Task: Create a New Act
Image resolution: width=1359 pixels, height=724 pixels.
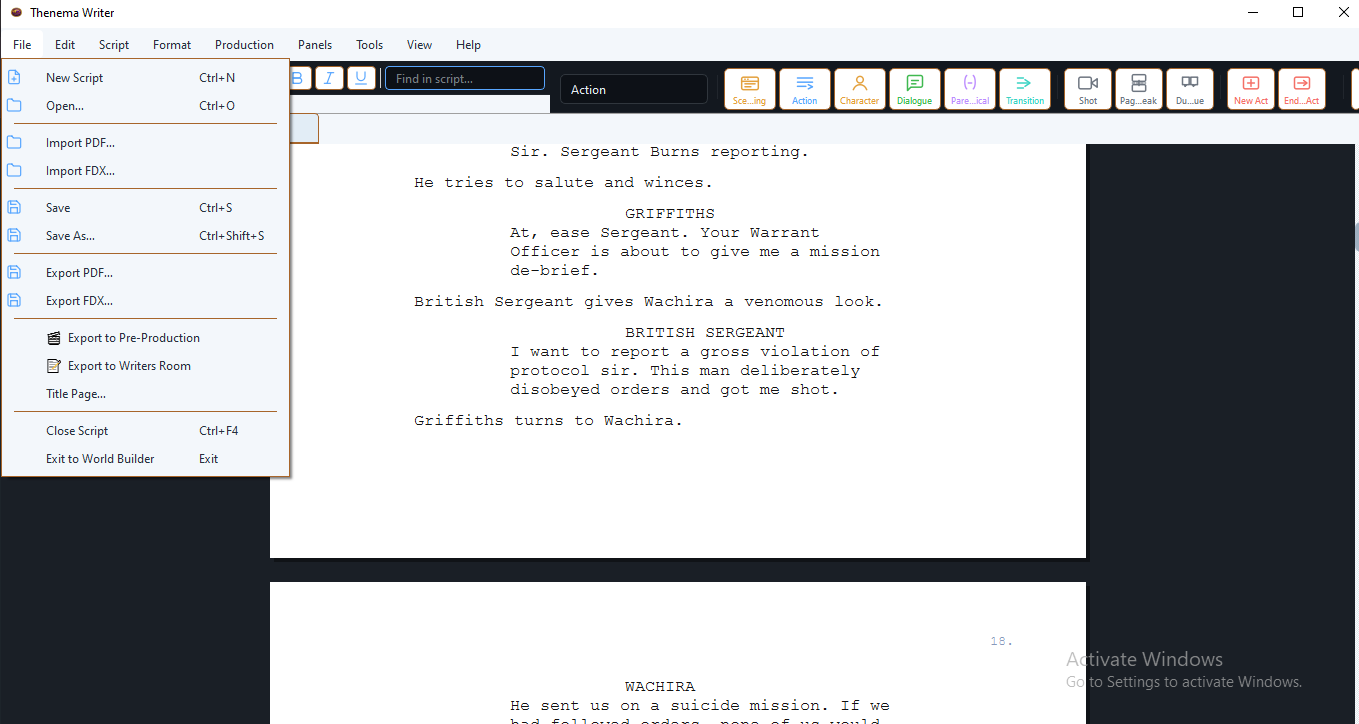Action: coord(1251,89)
